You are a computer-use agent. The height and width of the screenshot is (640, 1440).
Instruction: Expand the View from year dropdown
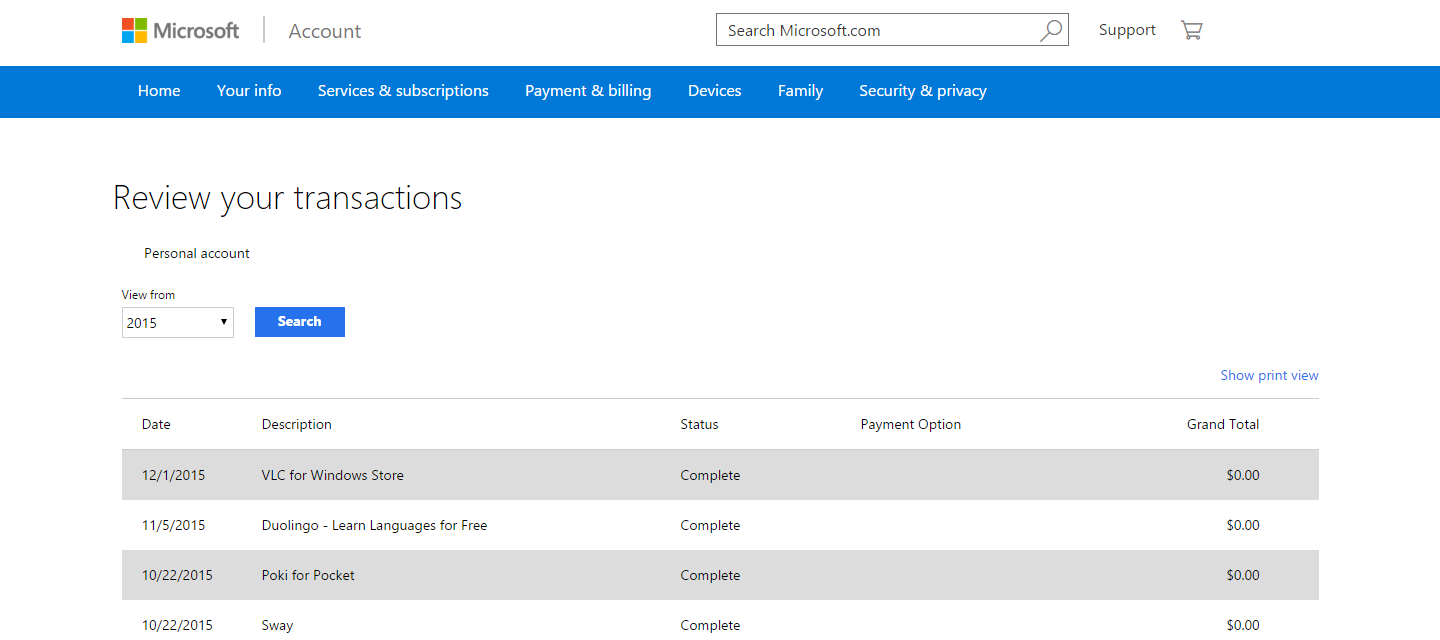178,323
